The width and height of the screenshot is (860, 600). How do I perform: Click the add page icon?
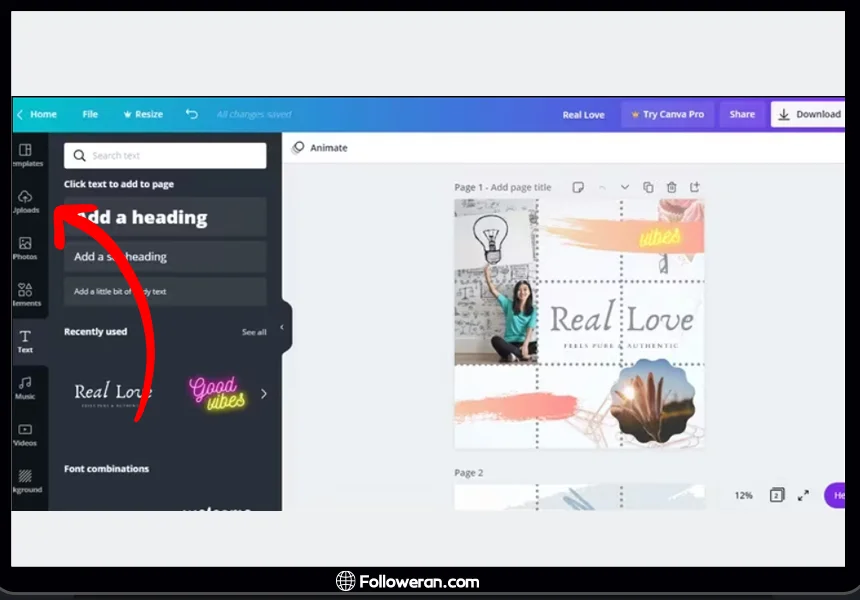[695, 187]
